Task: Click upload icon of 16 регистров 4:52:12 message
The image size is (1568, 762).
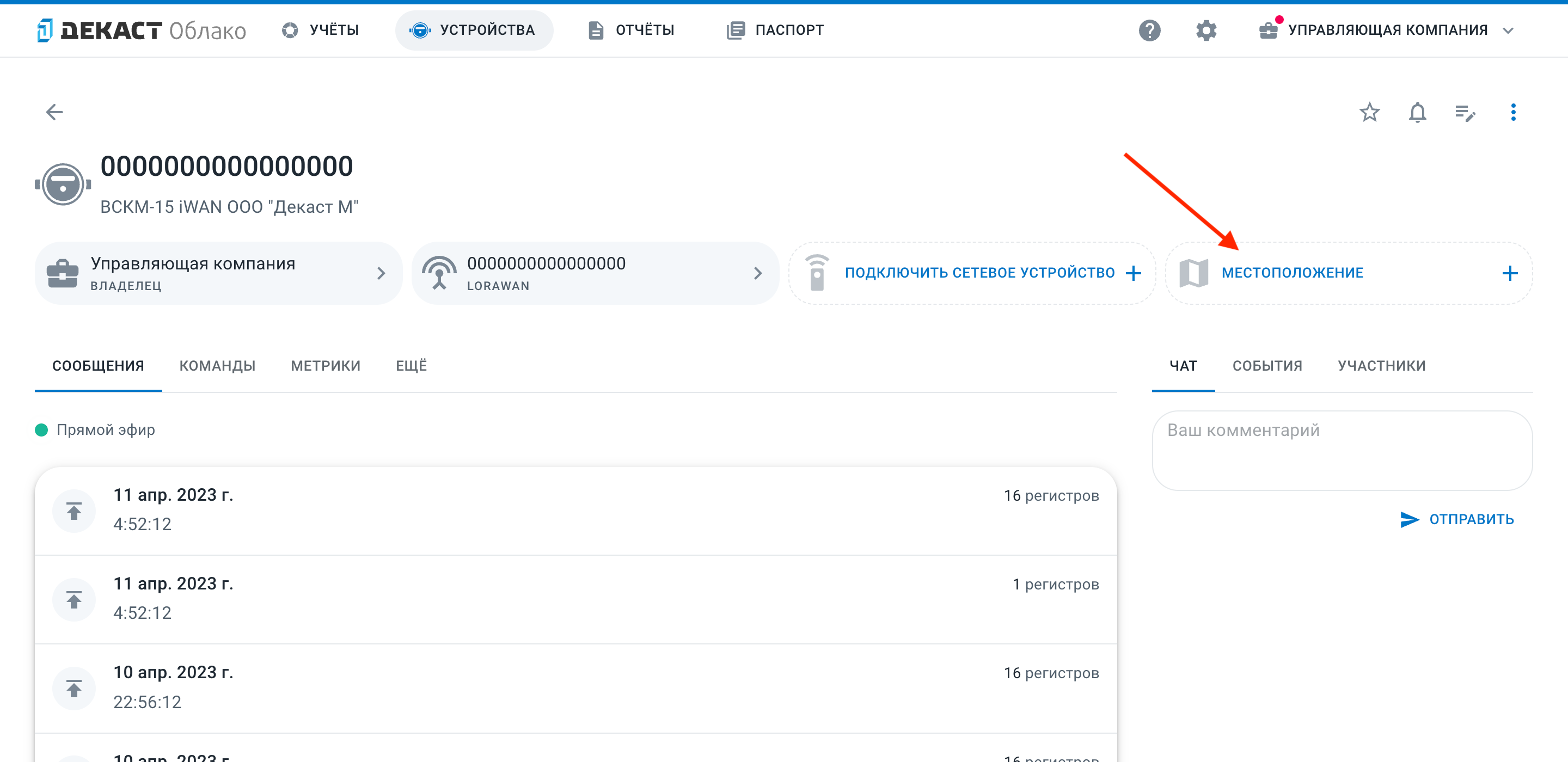Action: (73, 511)
